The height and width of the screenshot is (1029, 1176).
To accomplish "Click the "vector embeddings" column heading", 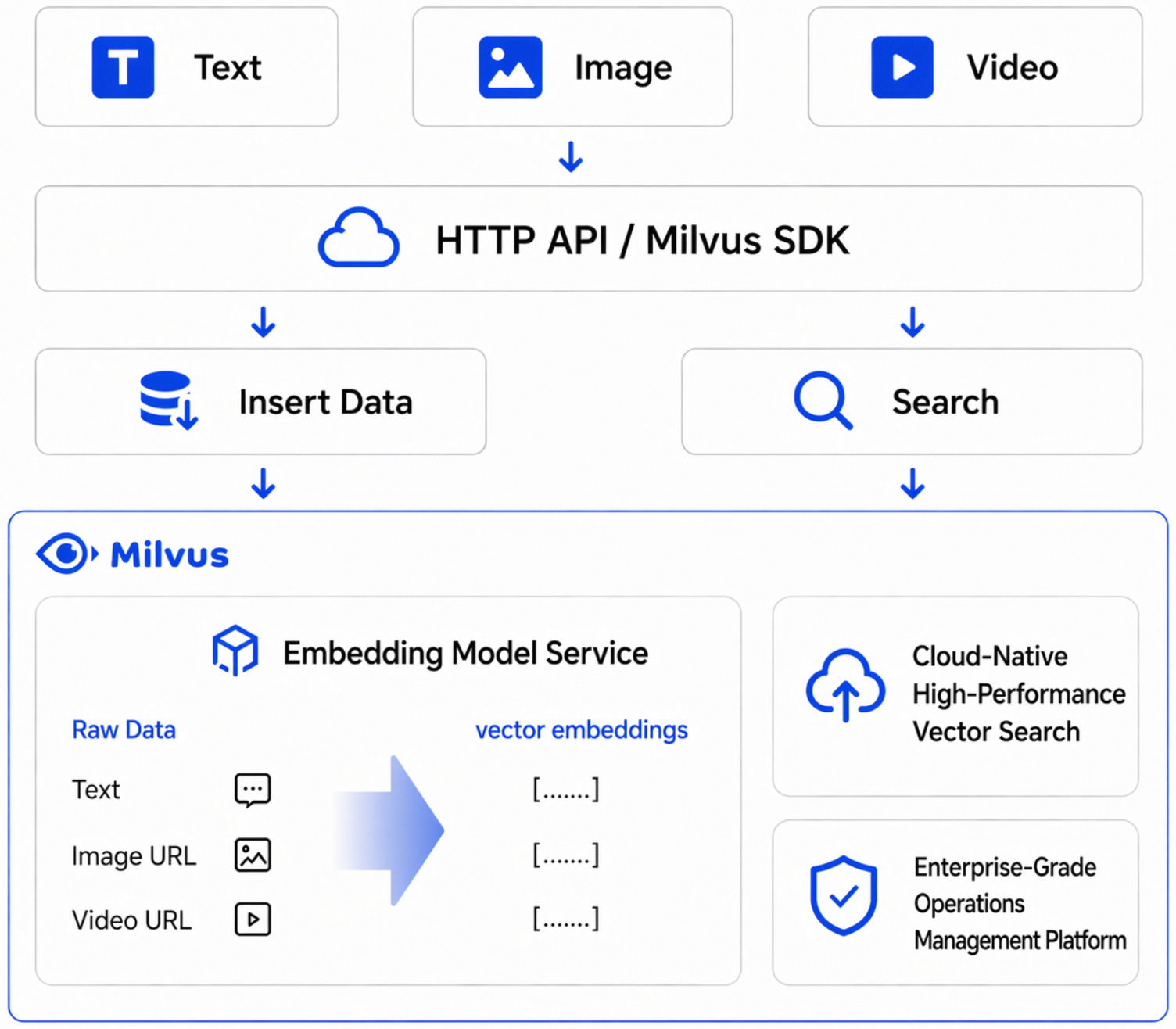I will coord(582,730).
